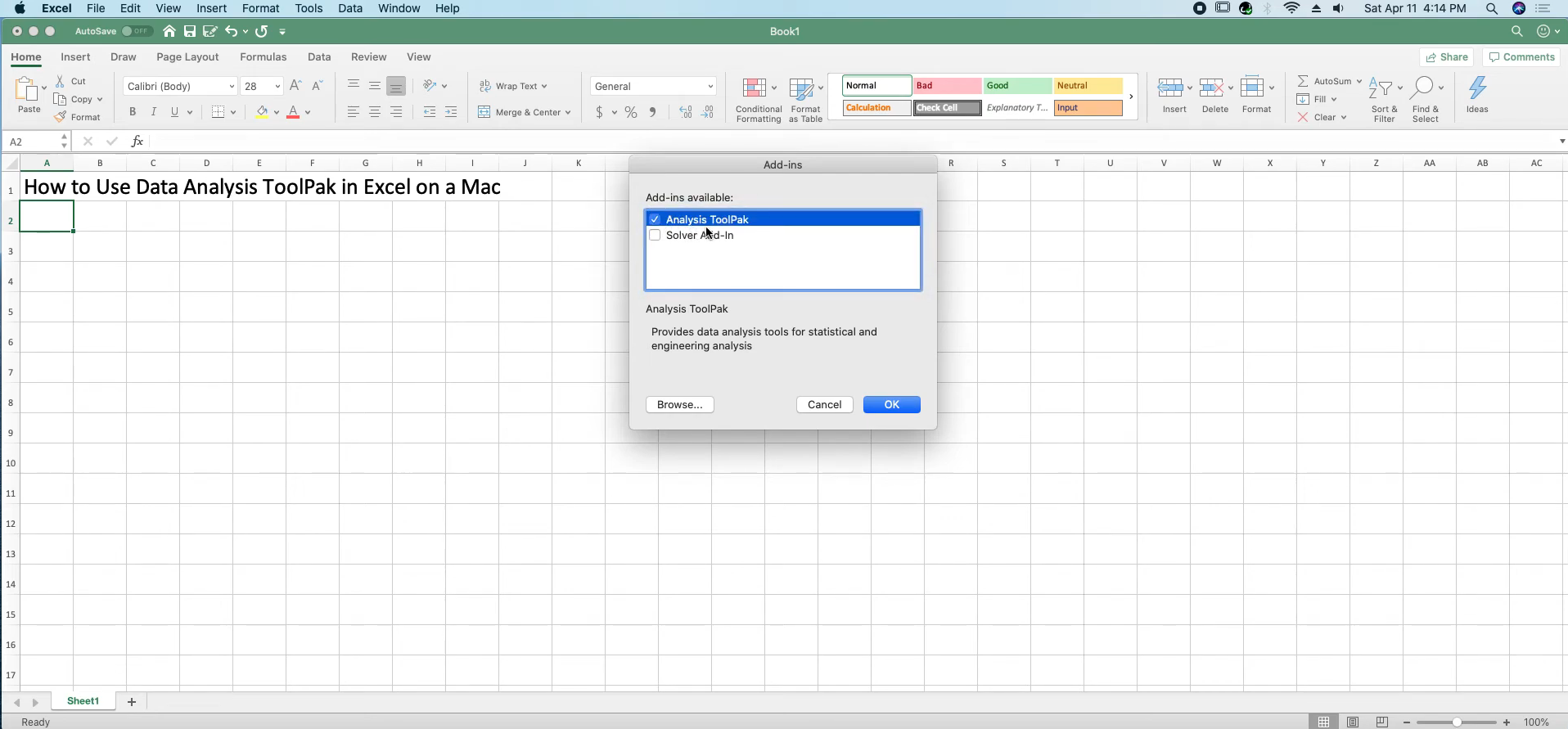Viewport: 1568px width, 729px height.
Task: Click the Browse... button
Action: coord(680,405)
